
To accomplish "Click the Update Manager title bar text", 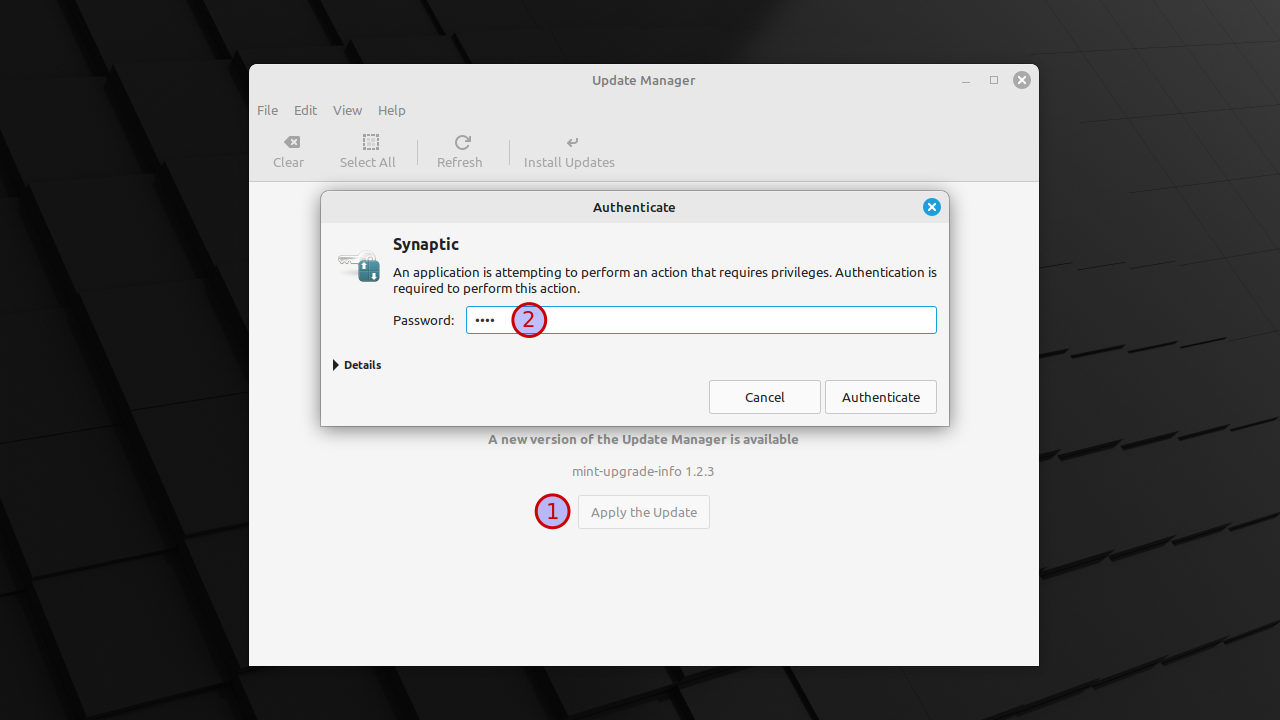I will [x=644, y=80].
